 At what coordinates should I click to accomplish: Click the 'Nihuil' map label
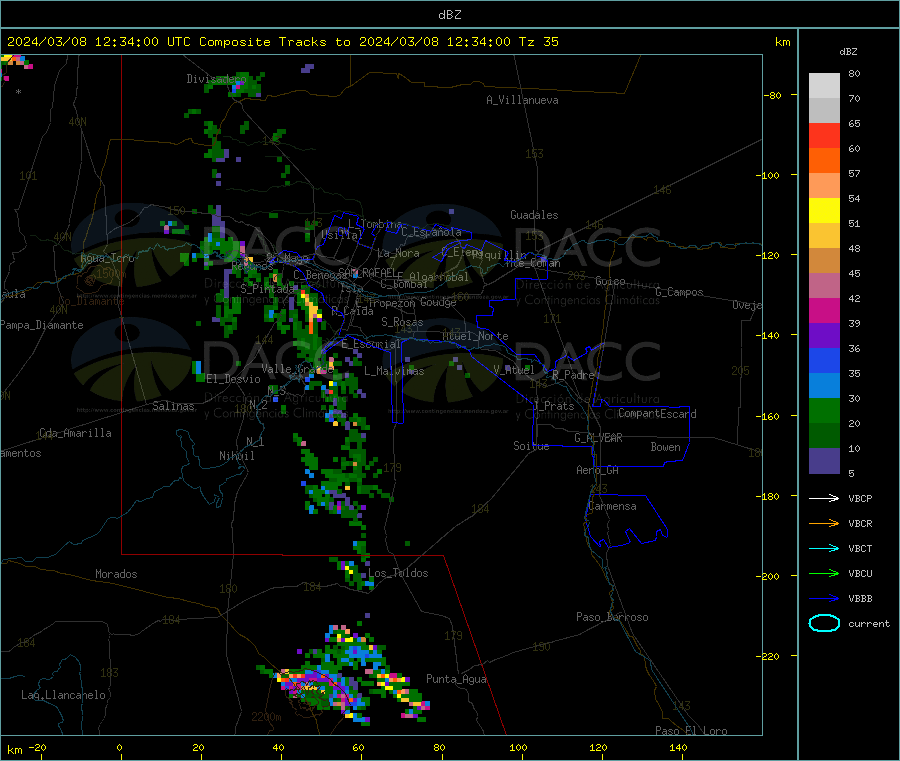tap(236, 456)
